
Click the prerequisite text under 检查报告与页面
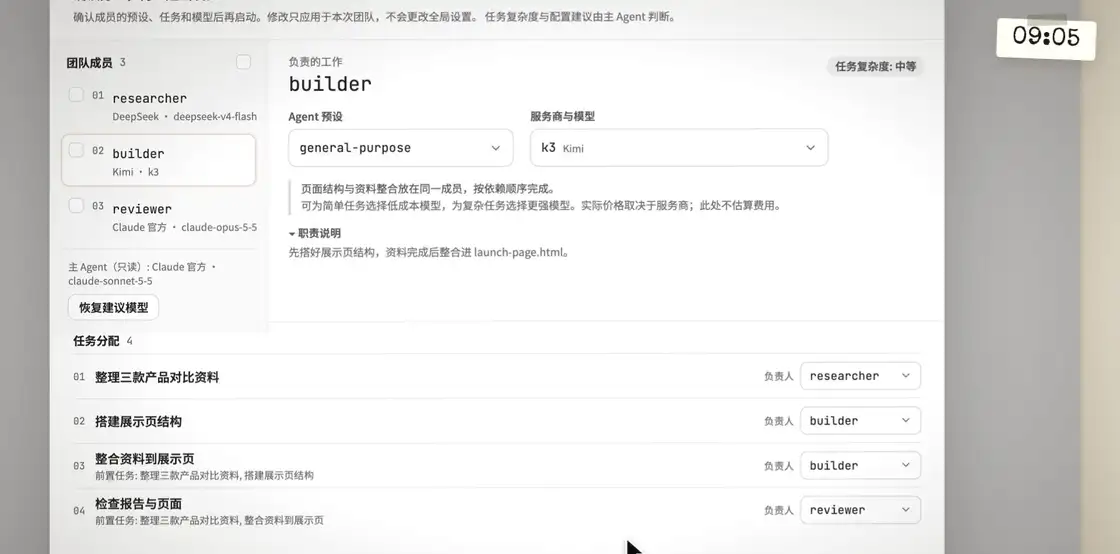click(x=209, y=520)
